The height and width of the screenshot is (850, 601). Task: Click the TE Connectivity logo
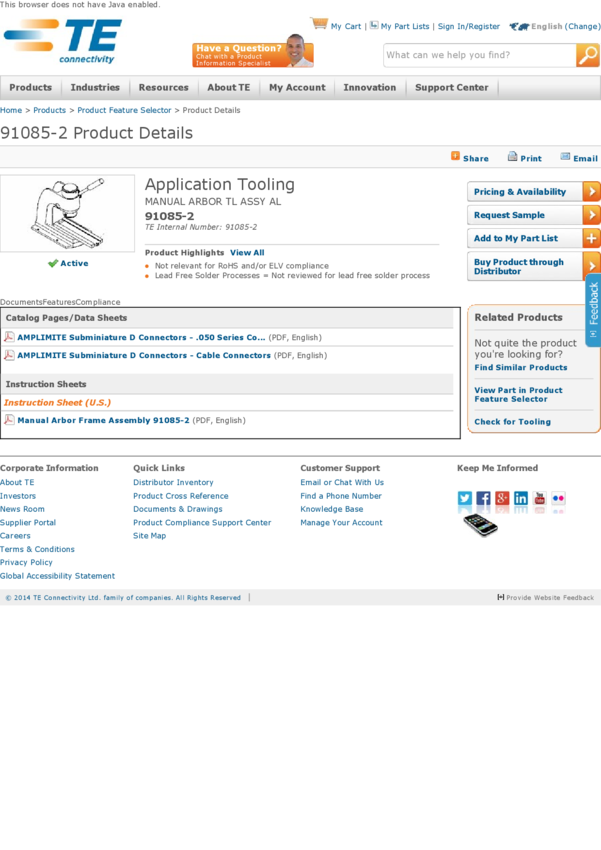click(x=63, y=42)
